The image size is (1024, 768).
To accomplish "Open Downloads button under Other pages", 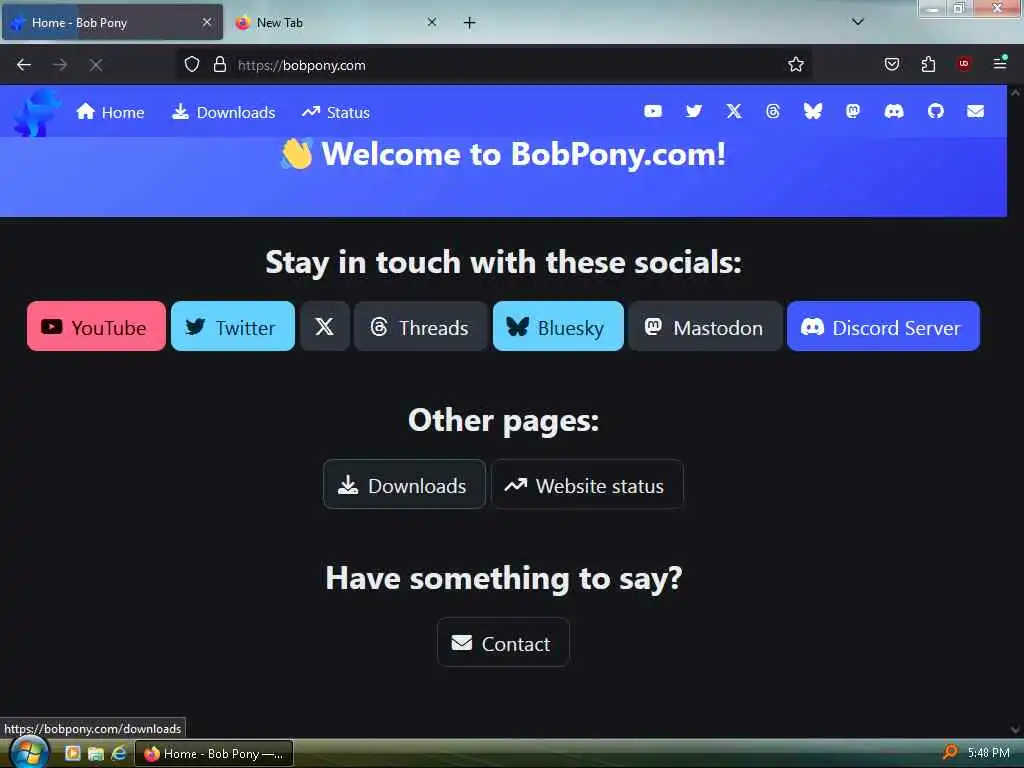I will tap(404, 485).
